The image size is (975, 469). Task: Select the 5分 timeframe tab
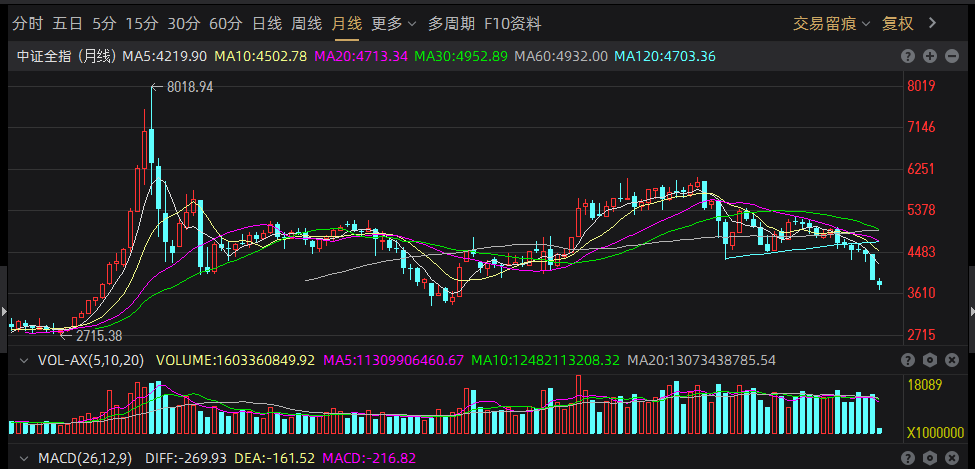pyautogui.click(x=104, y=24)
